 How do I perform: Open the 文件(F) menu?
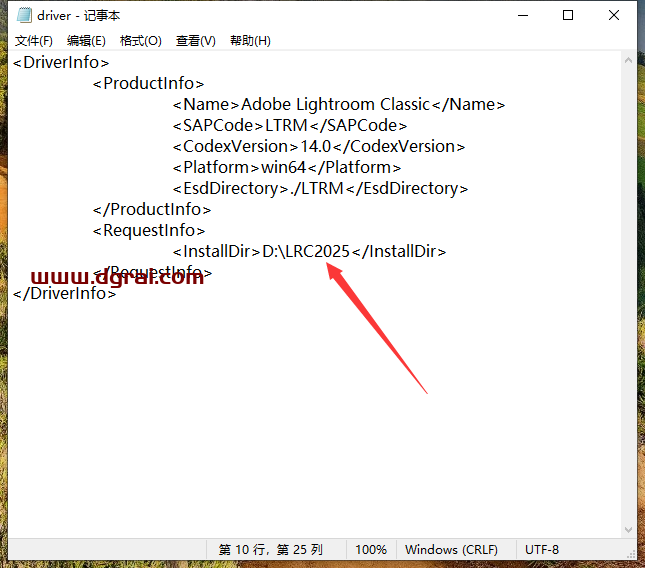click(34, 41)
